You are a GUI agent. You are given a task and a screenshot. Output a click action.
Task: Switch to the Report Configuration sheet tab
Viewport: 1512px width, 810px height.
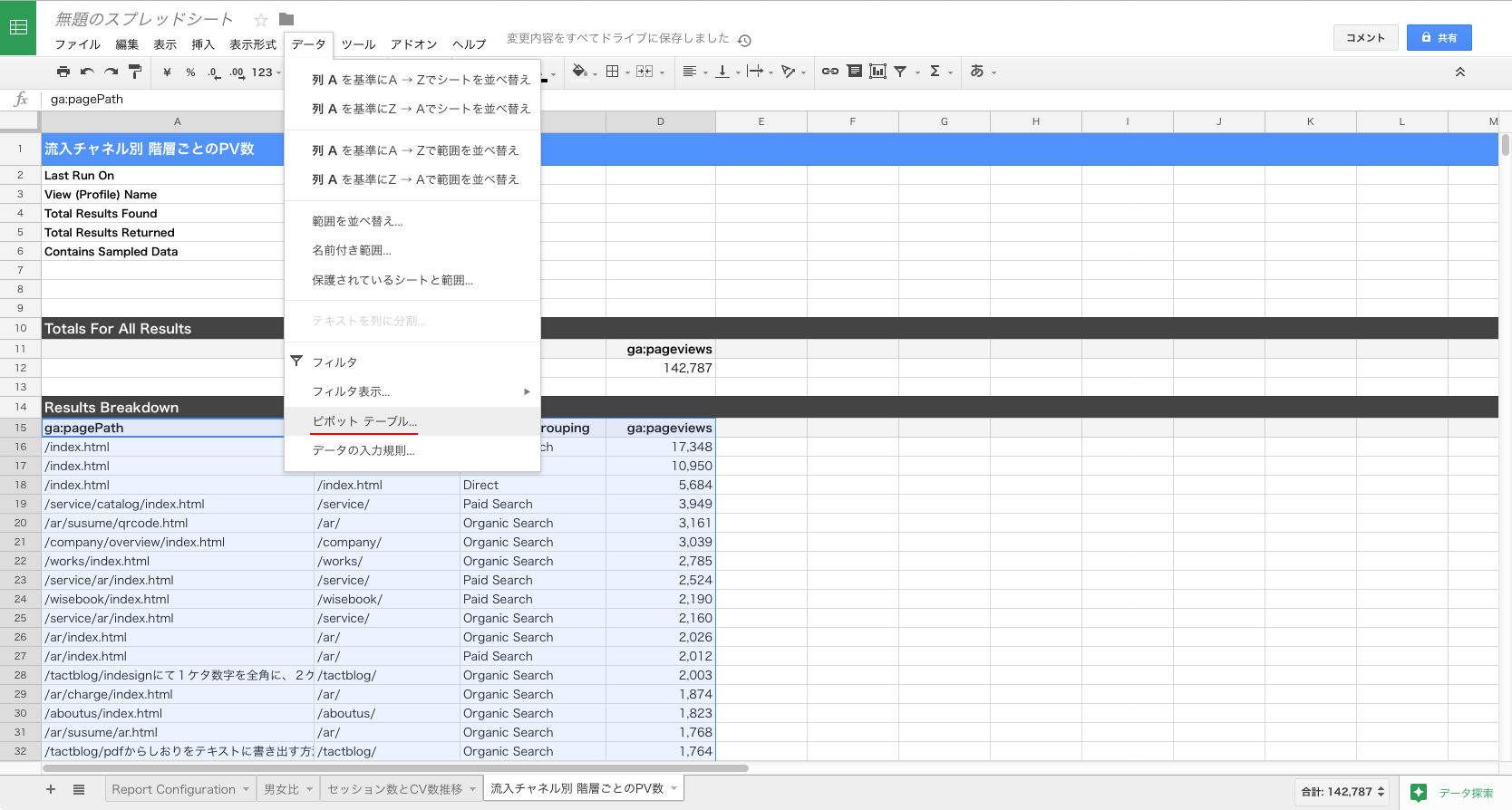tap(173, 789)
